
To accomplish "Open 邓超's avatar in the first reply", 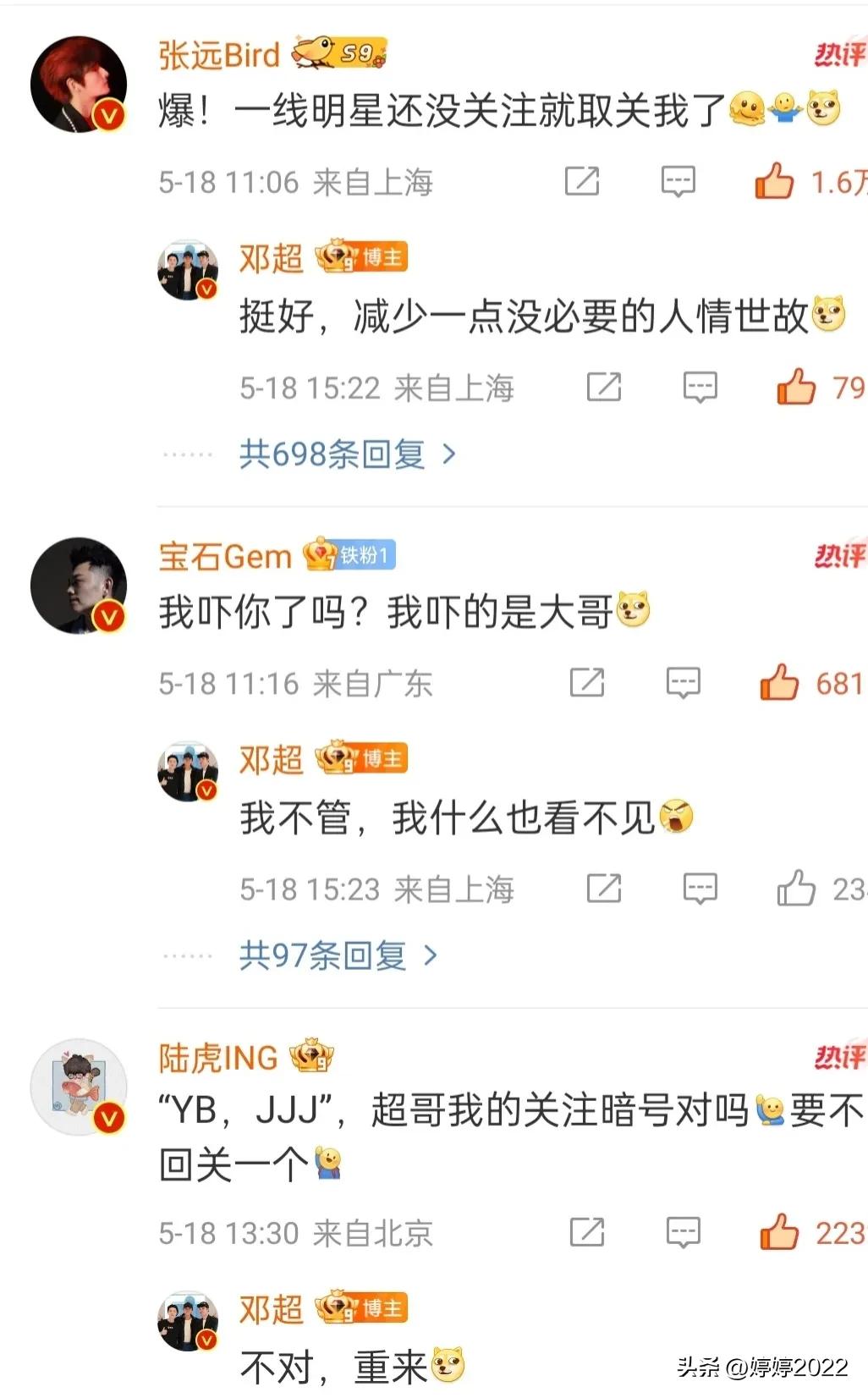I will (188, 271).
